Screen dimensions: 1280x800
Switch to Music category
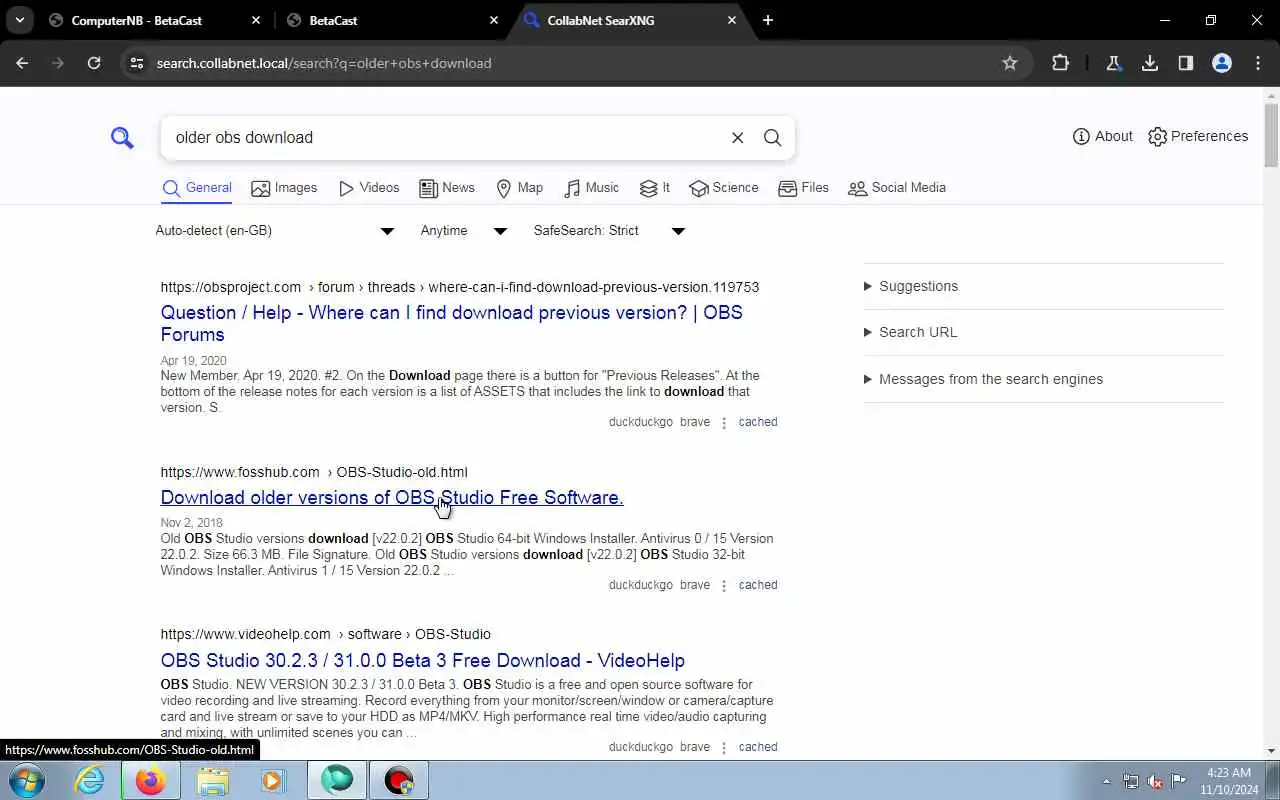592,188
